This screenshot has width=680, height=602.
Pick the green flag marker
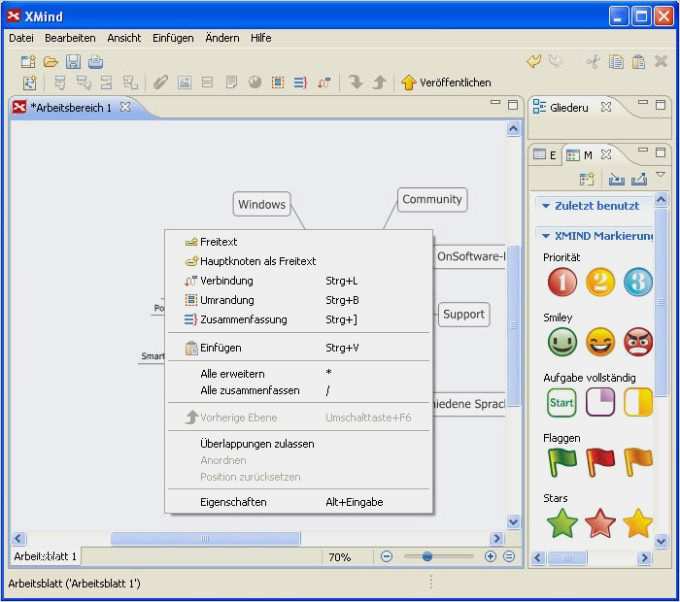coord(562,462)
